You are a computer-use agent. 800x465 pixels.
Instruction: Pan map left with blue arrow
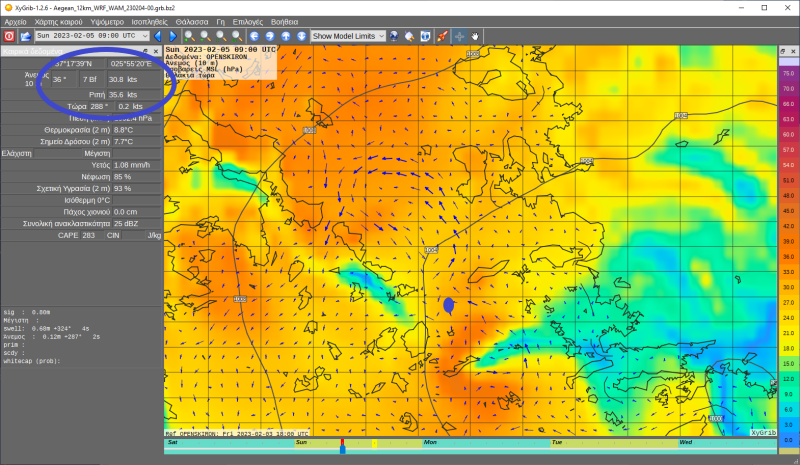coord(254,36)
